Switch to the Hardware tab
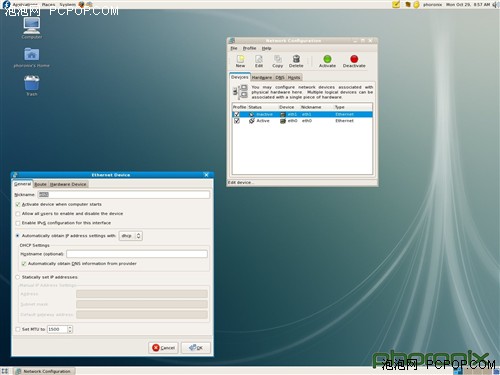The height and width of the screenshot is (375, 500). point(262,77)
